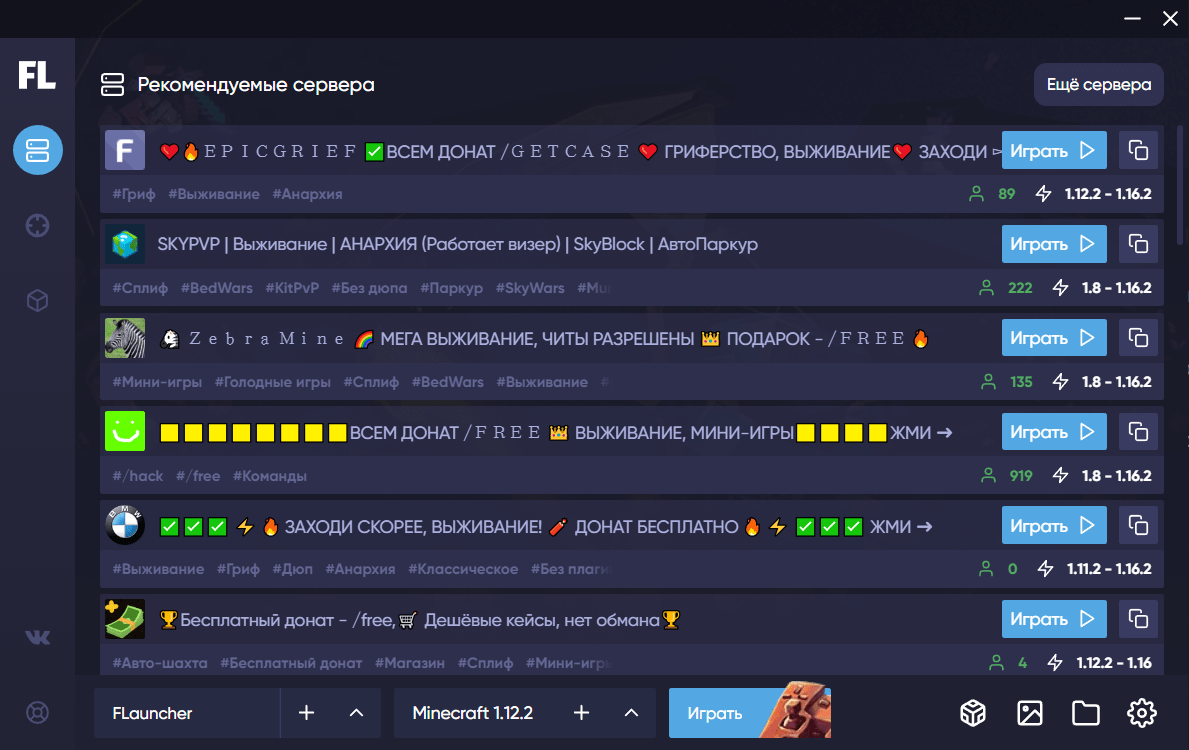Viewport: 1189px width, 750px height.
Task: Click the #Команды tag
Action: pyautogui.click(x=270, y=476)
